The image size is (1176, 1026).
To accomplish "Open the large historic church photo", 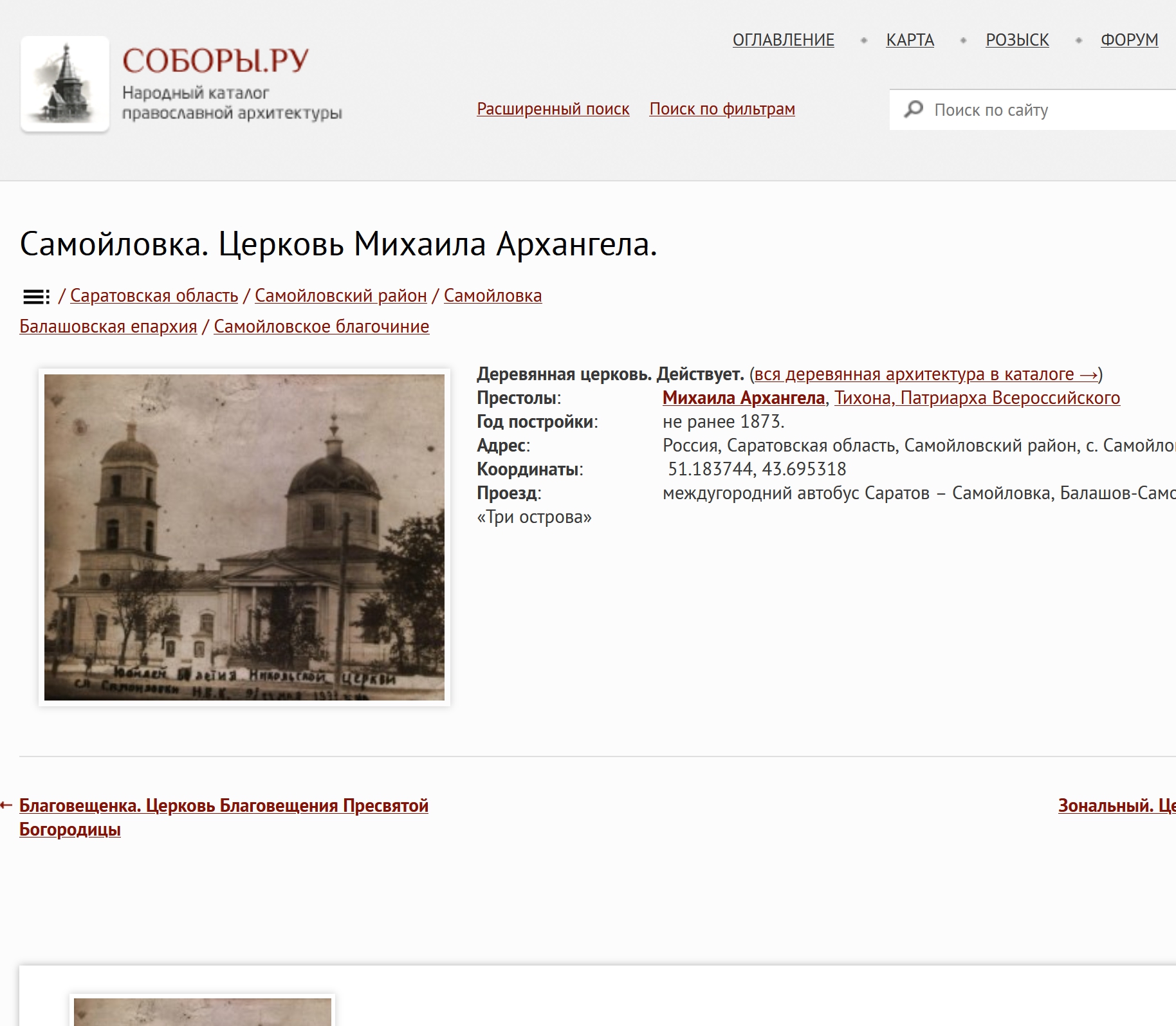I will [244, 537].
